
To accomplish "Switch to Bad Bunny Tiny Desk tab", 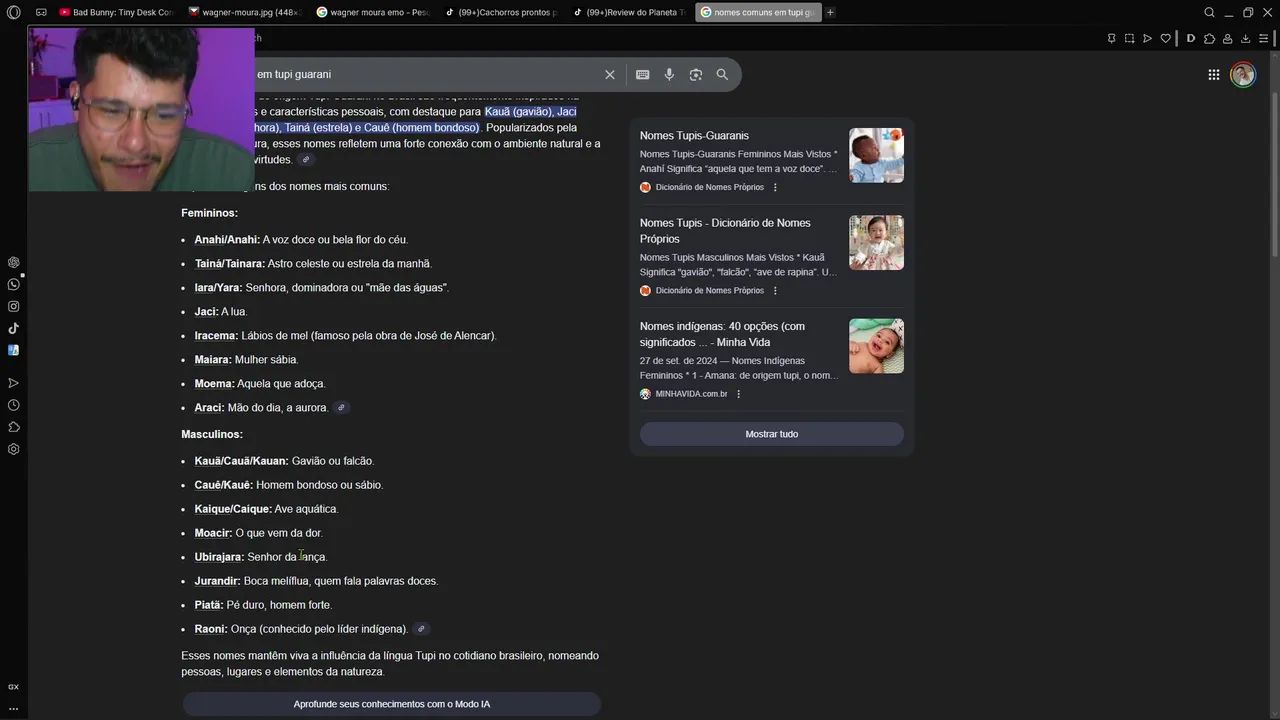I will click(x=116, y=12).
